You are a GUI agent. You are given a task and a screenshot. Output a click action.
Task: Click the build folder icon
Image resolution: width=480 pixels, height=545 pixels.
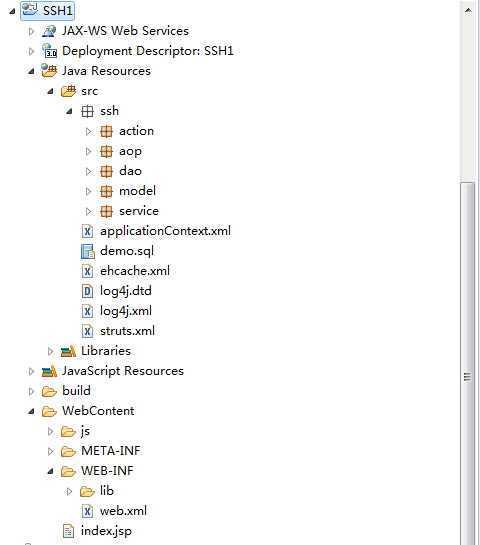click(49, 391)
